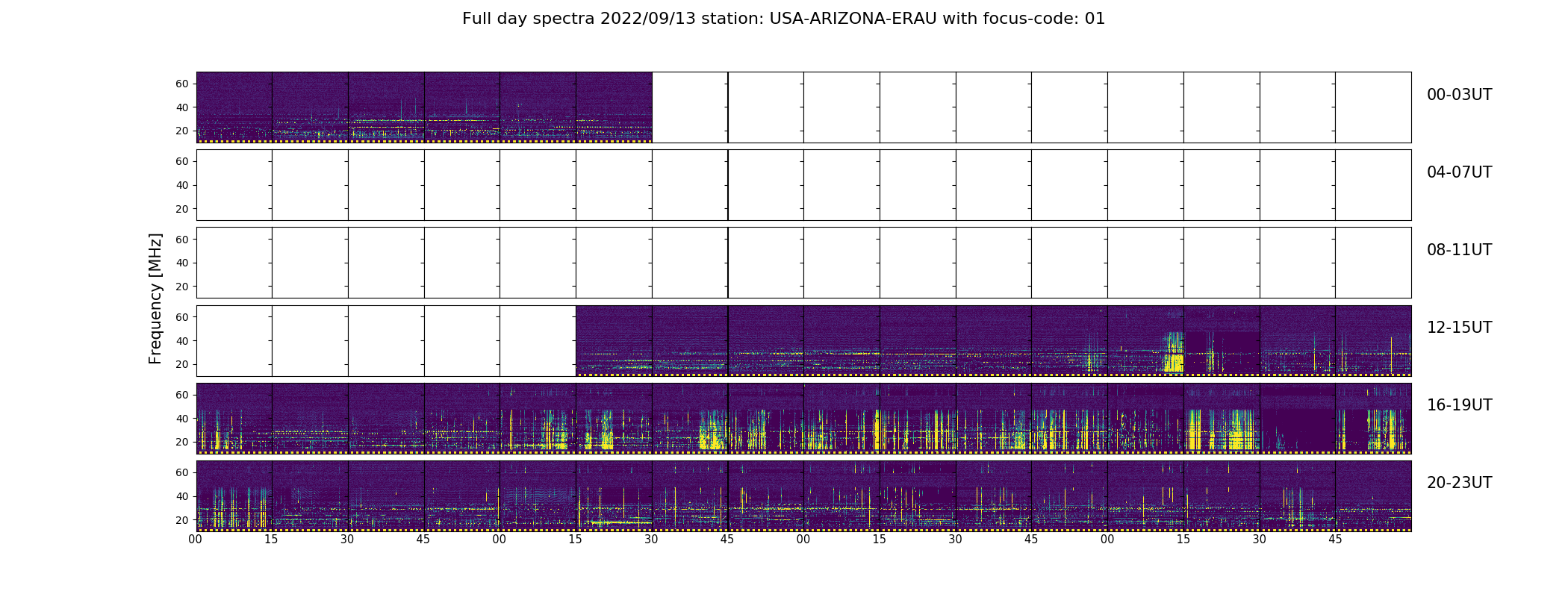This screenshot has width=1568, height=597.
Task: Click the 40 tick of the 20-23UT row
Action: click(x=181, y=496)
